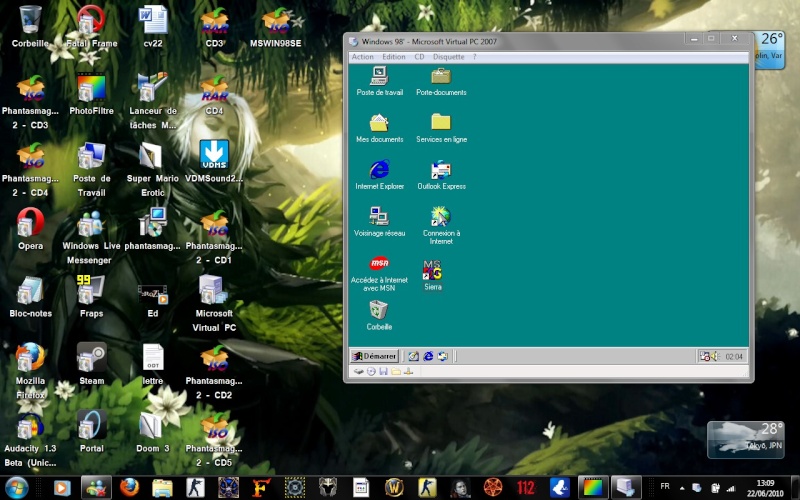800x500 pixels.
Task: Select the Portal game shortcut
Action: pyautogui.click(x=91, y=432)
